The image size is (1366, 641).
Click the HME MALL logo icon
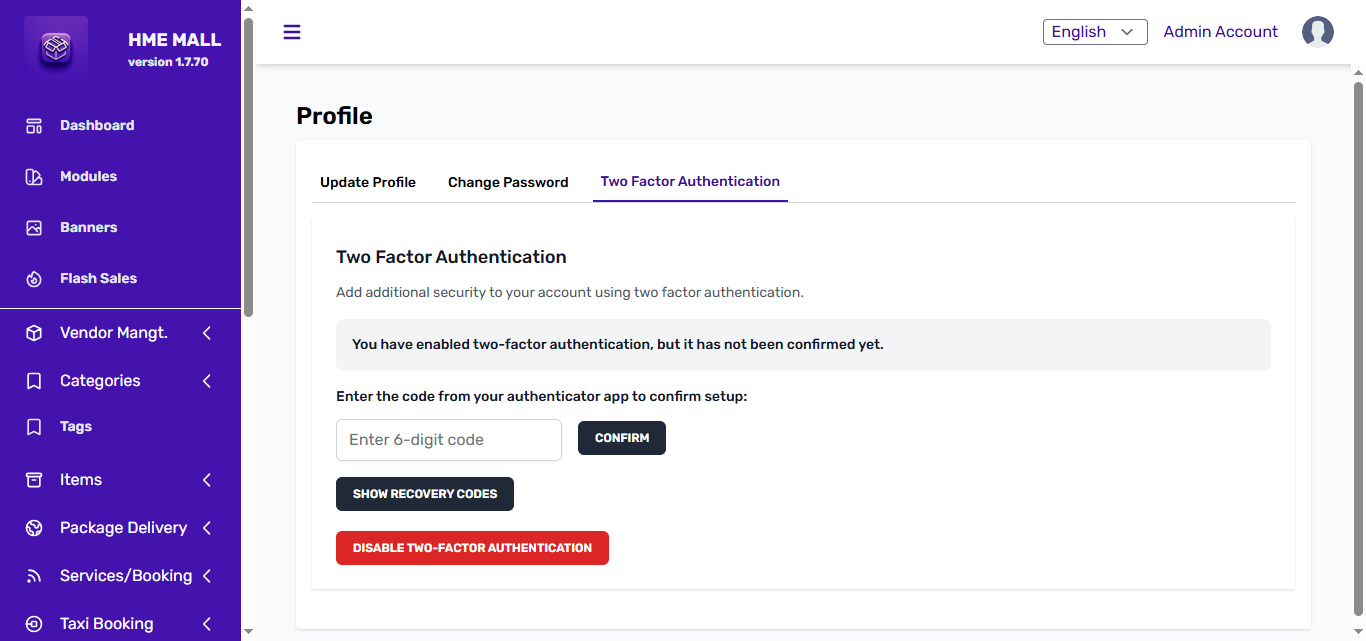[x=56, y=49]
